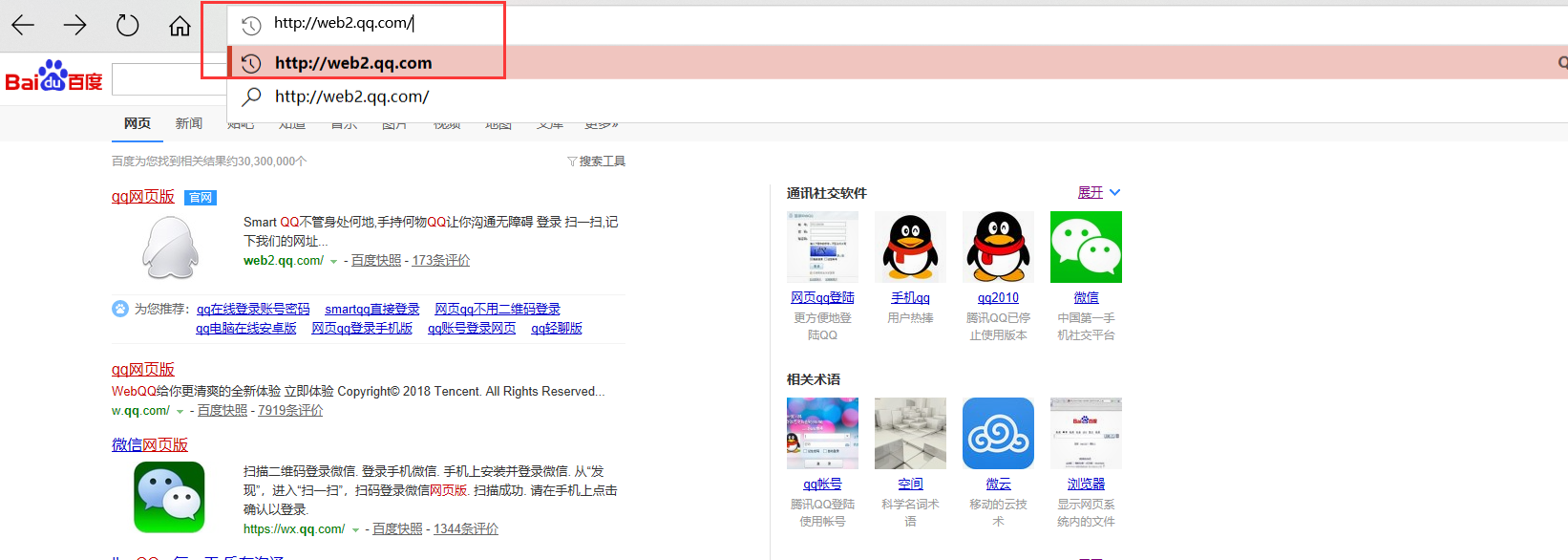Open the 百度快照 link for web2.qq.com

coord(376,261)
